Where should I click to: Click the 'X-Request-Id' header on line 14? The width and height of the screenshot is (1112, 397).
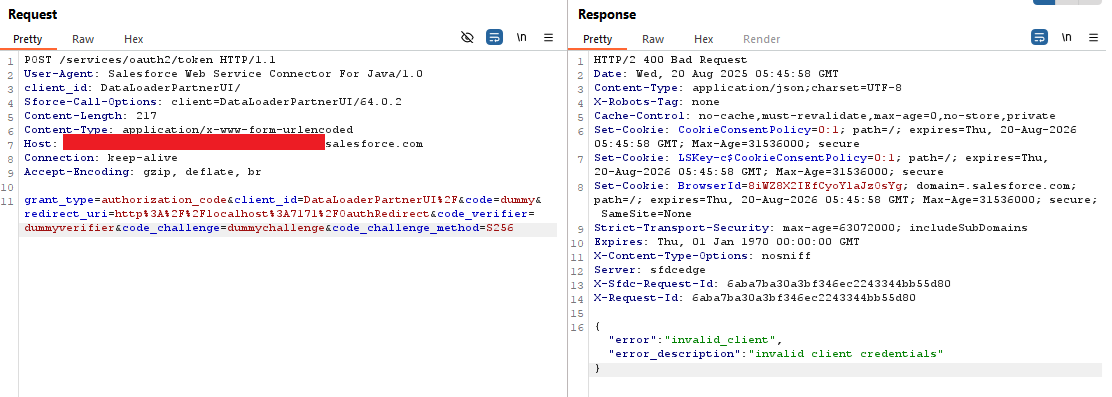[755, 298]
